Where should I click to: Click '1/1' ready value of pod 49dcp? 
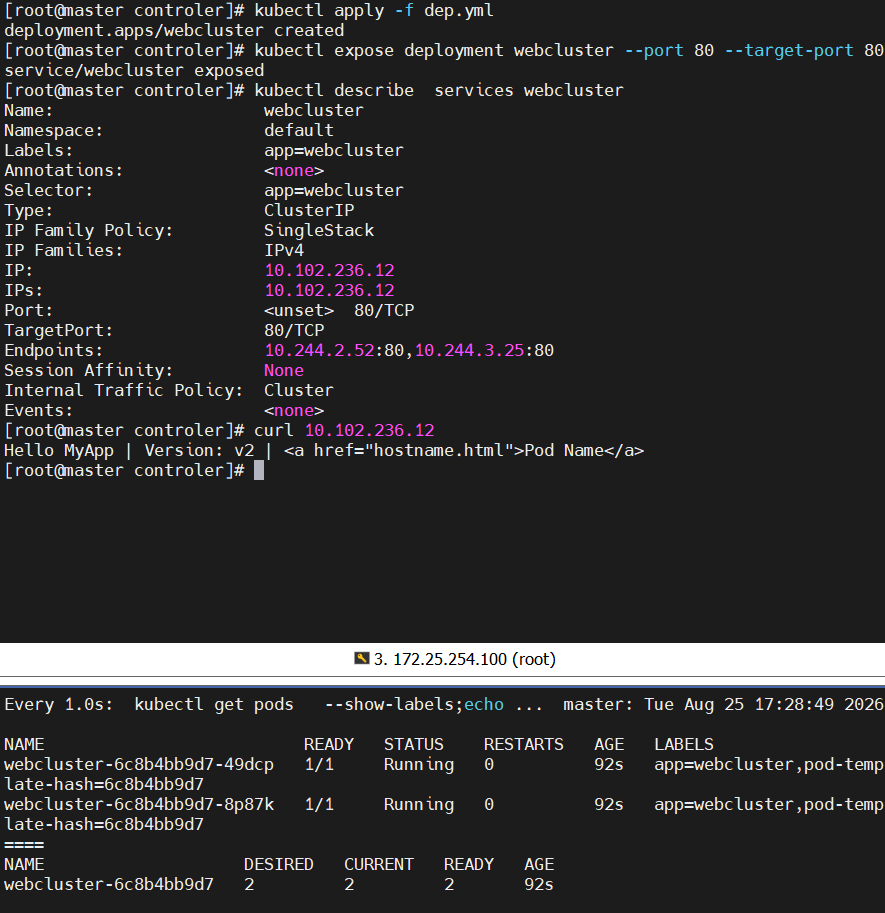(319, 764)
